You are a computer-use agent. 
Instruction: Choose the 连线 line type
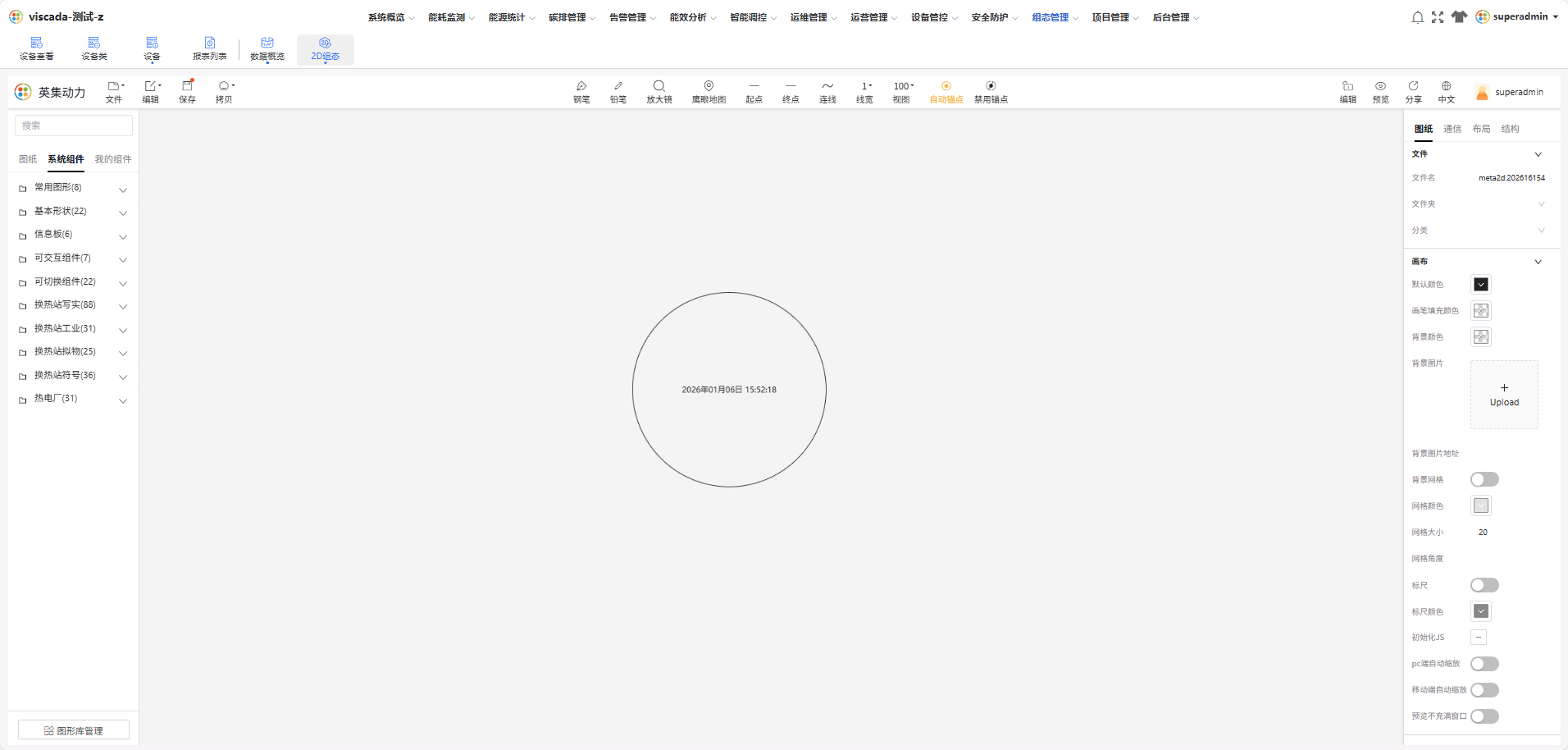pyautogui.click(x=827, y=92)
